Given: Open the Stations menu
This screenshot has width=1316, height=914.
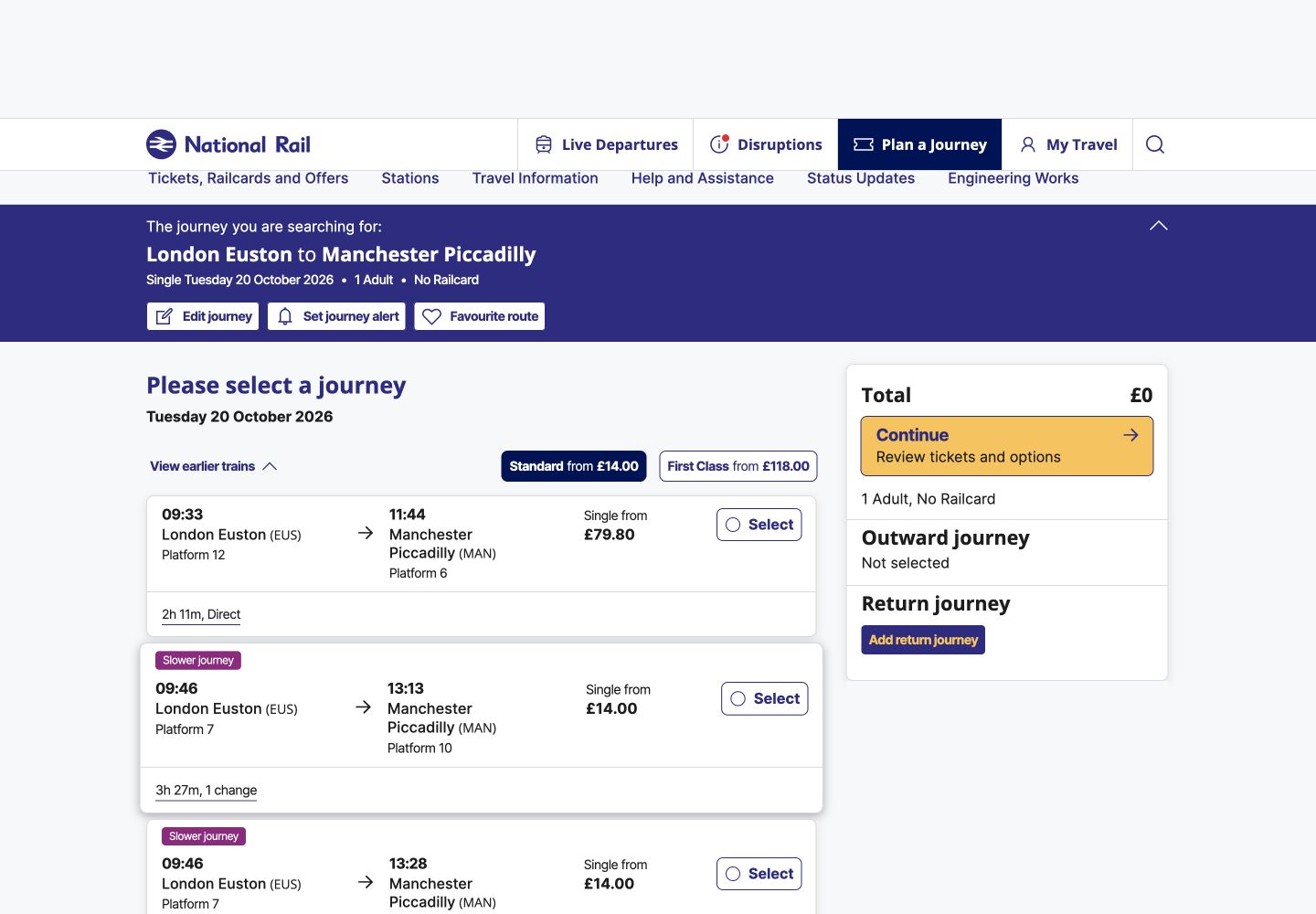Looking at the screenshot, I should point(410,178).
